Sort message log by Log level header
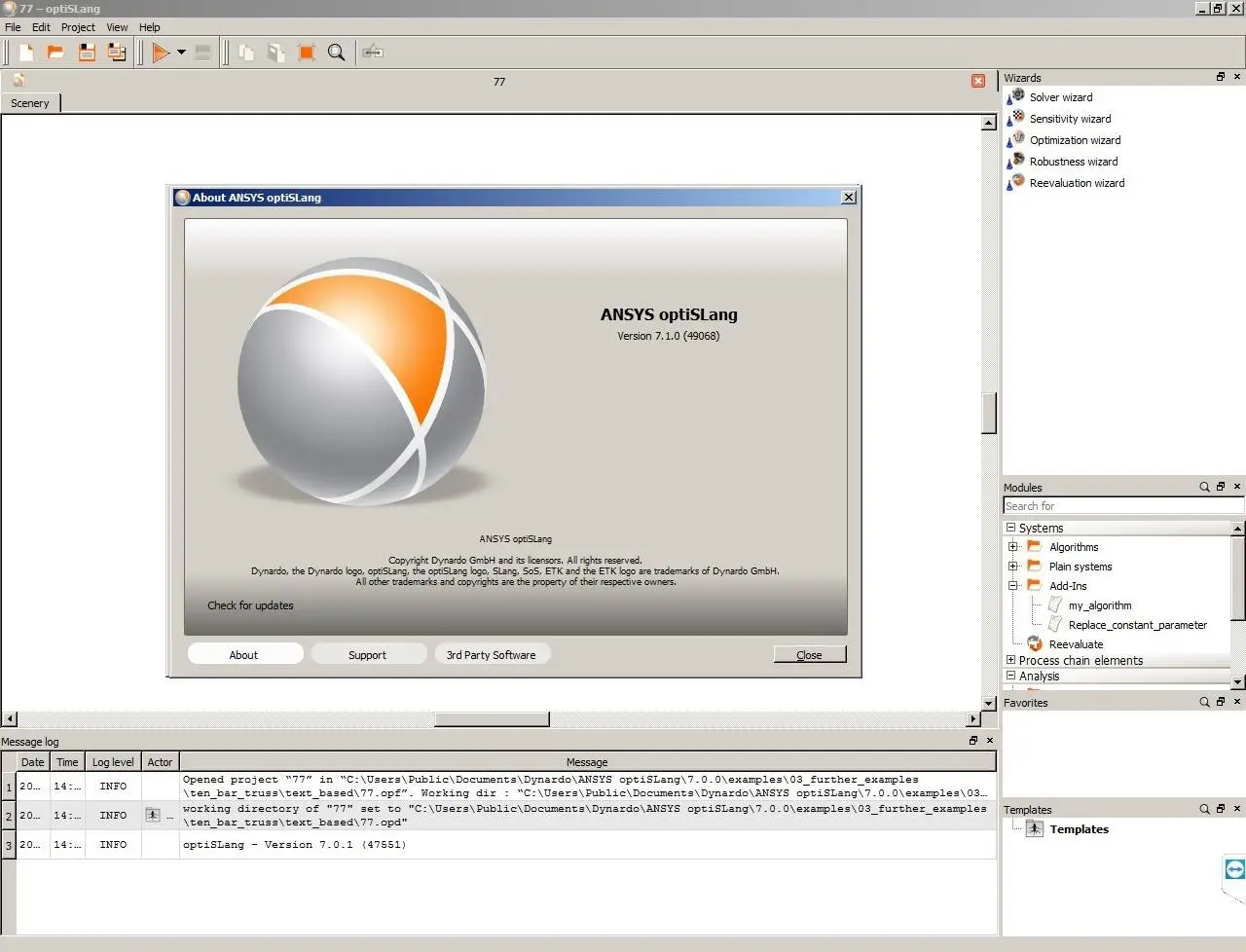Screen dimensions: 1246x952 pos(113,762)
